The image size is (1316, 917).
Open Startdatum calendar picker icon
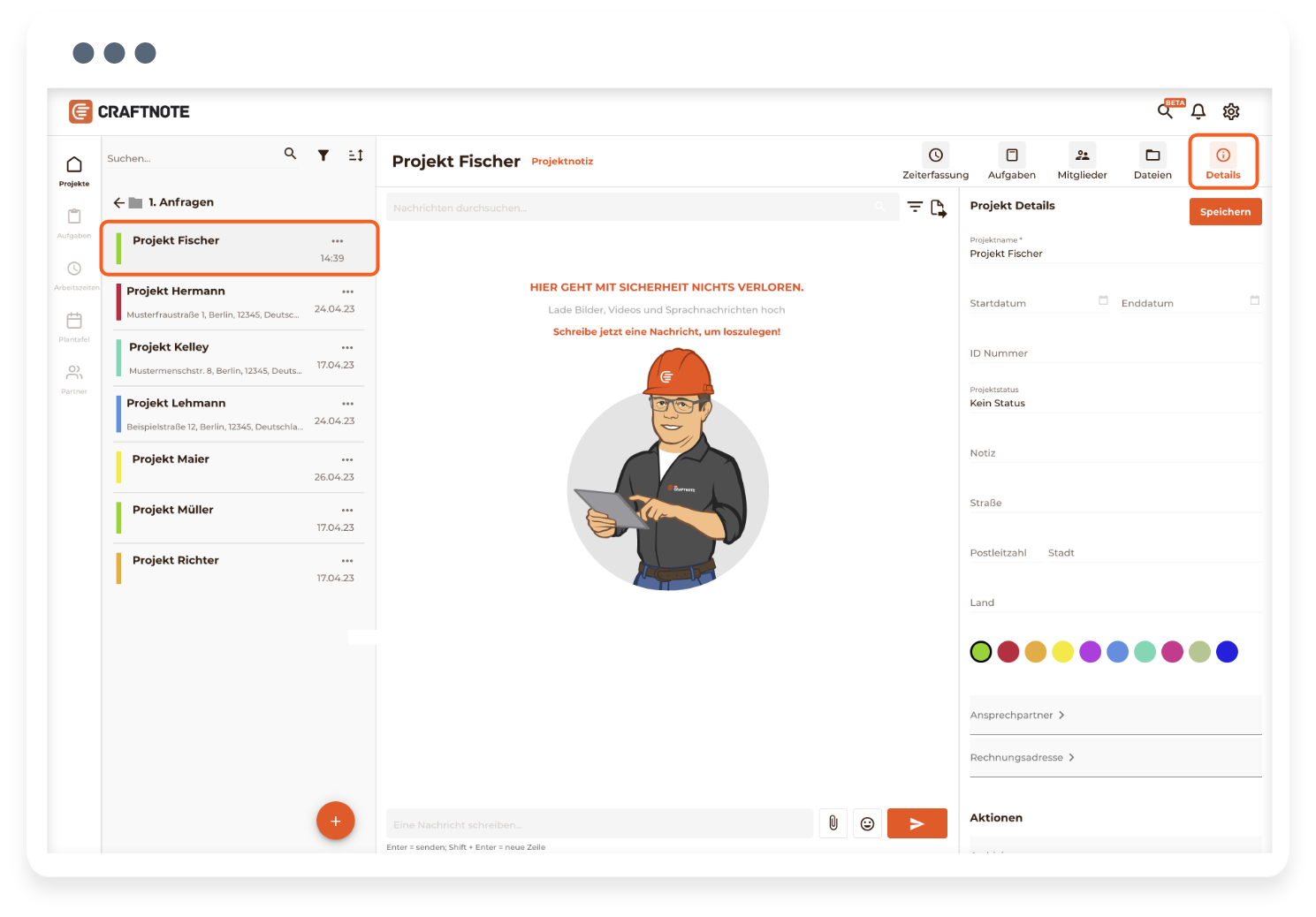[1103, 300]
